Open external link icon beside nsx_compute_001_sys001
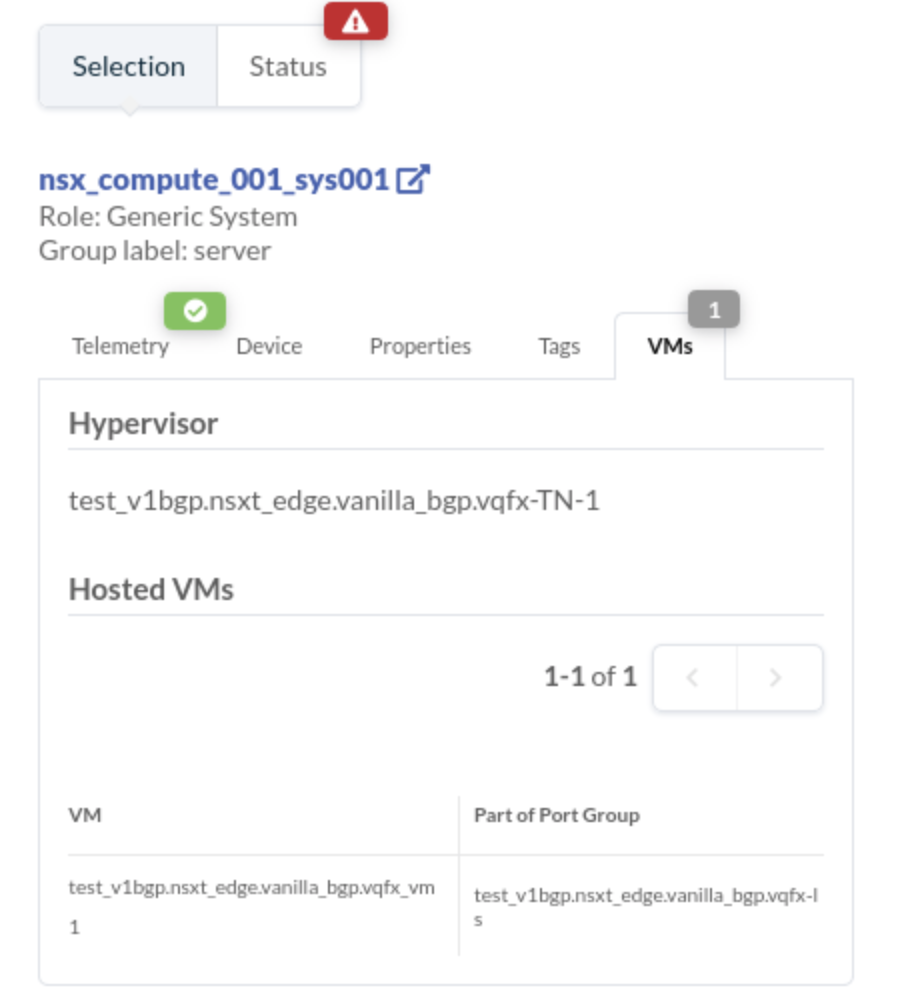The height and width of the screenshot is (1004, 922). click(413, 180)
